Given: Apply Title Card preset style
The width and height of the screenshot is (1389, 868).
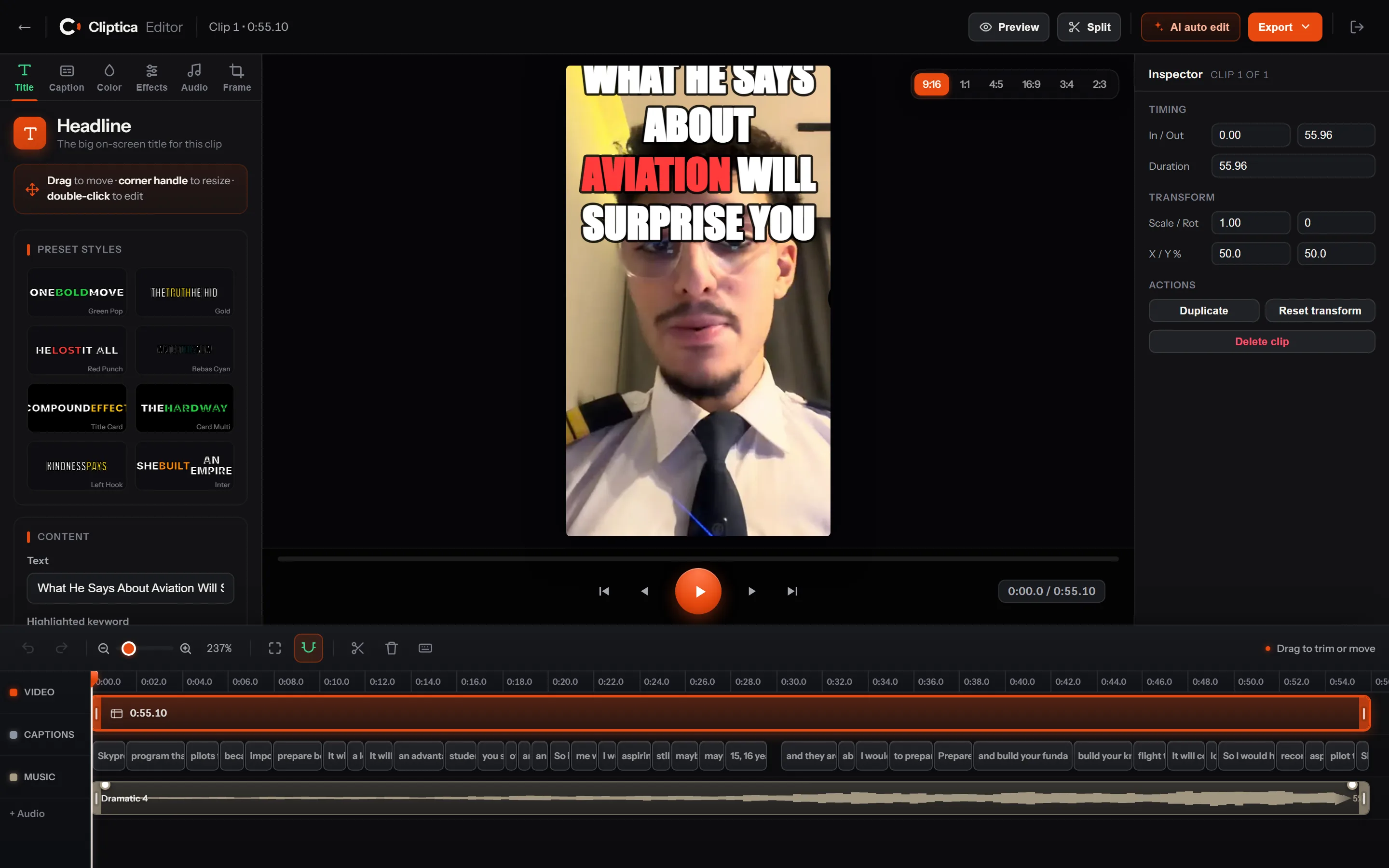Looking at the screenshot, I should tap(77, 408).
